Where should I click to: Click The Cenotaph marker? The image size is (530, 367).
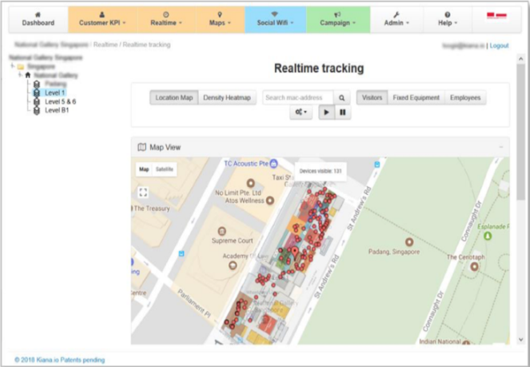(475, 267)
